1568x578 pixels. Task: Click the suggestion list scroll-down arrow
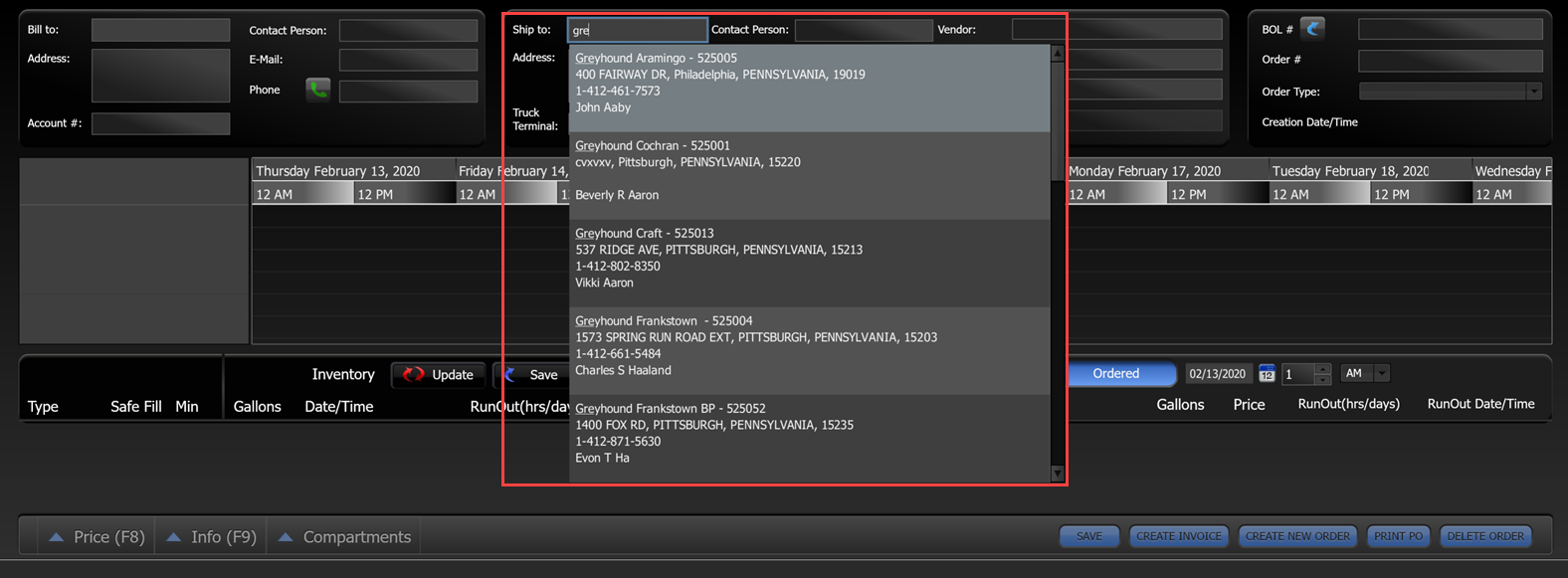tap(1058, 474)
